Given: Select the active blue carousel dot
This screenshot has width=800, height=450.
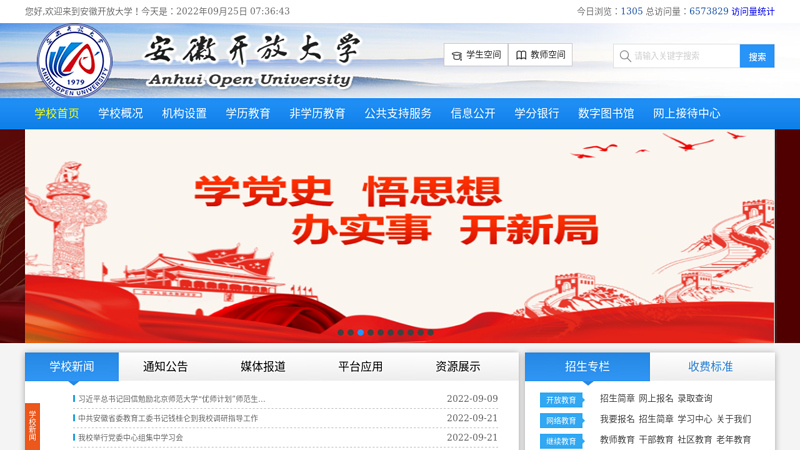Looking at the screenshot, I should (360, 332).
